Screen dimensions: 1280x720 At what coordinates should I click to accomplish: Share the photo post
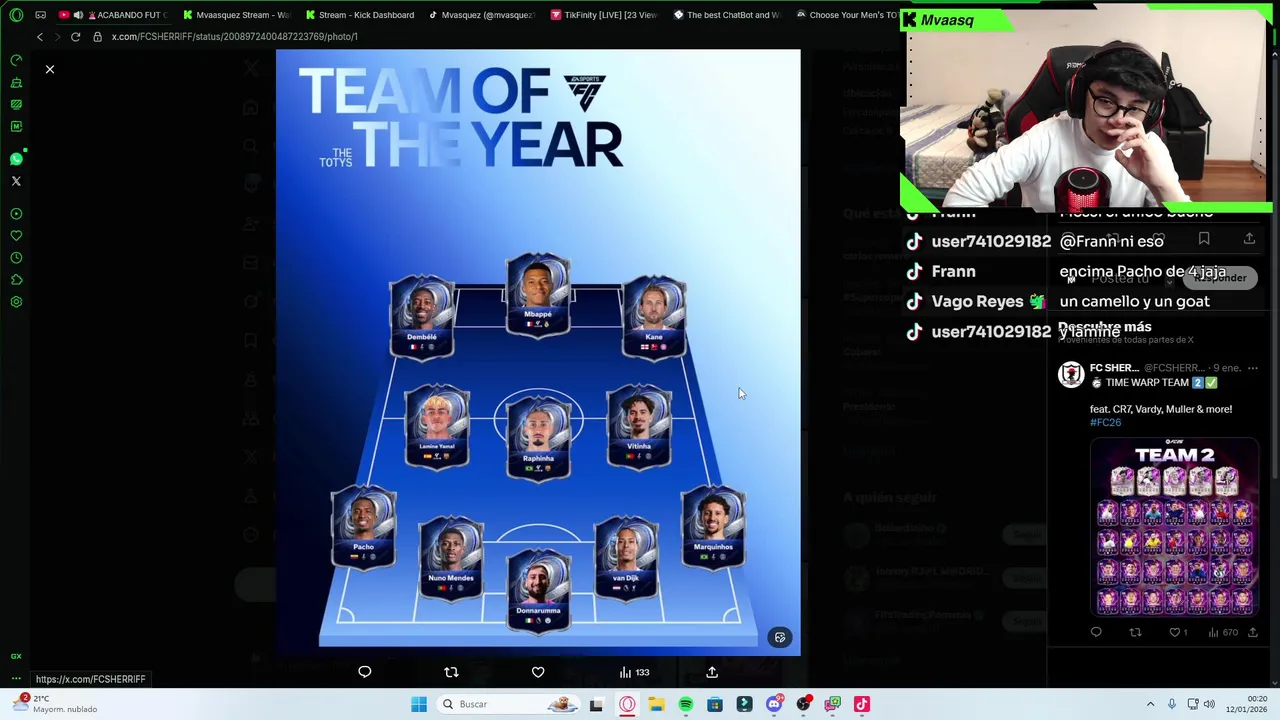(x=712, y=672)
